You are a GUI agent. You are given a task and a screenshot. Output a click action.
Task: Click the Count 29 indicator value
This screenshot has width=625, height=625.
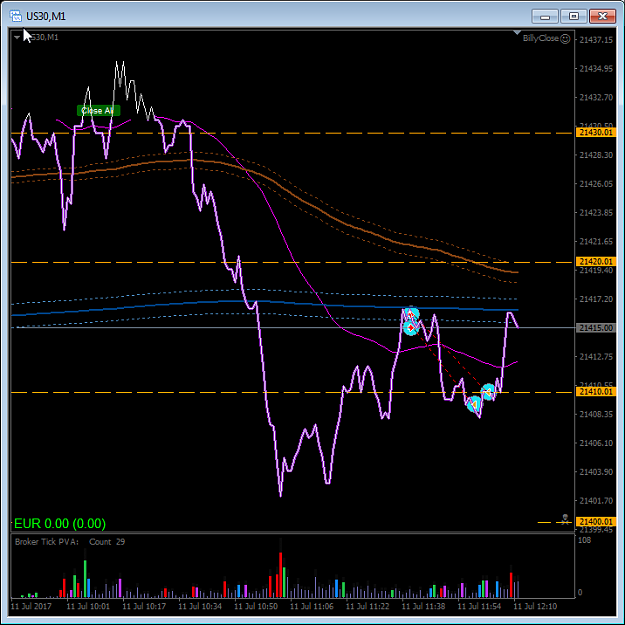107,542
